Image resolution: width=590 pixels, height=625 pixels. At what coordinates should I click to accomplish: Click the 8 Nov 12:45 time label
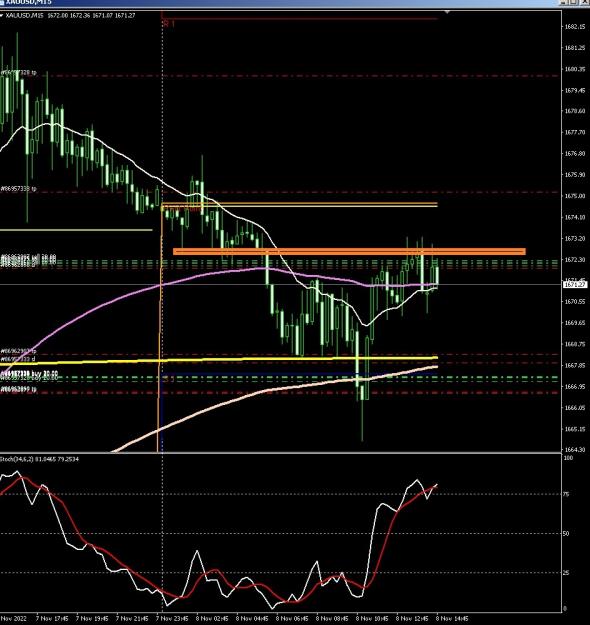coord(413,619)
